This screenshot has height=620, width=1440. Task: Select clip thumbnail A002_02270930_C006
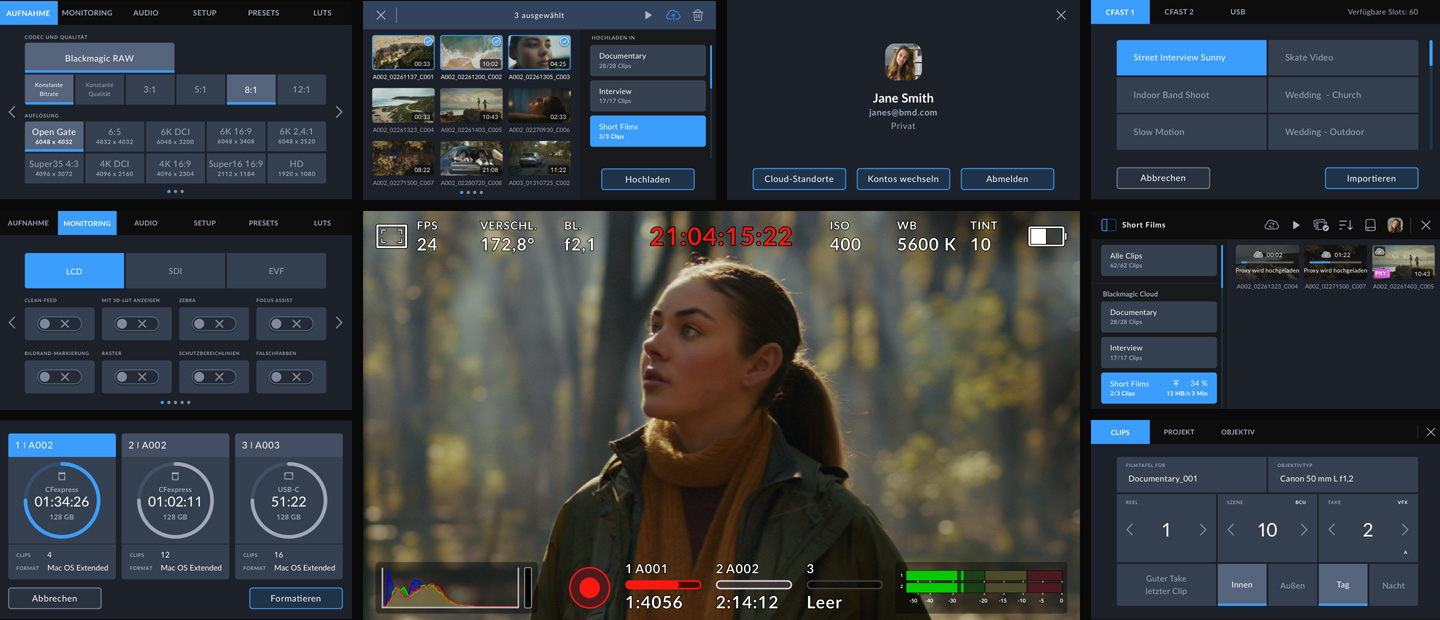click(x=539, y=105)
